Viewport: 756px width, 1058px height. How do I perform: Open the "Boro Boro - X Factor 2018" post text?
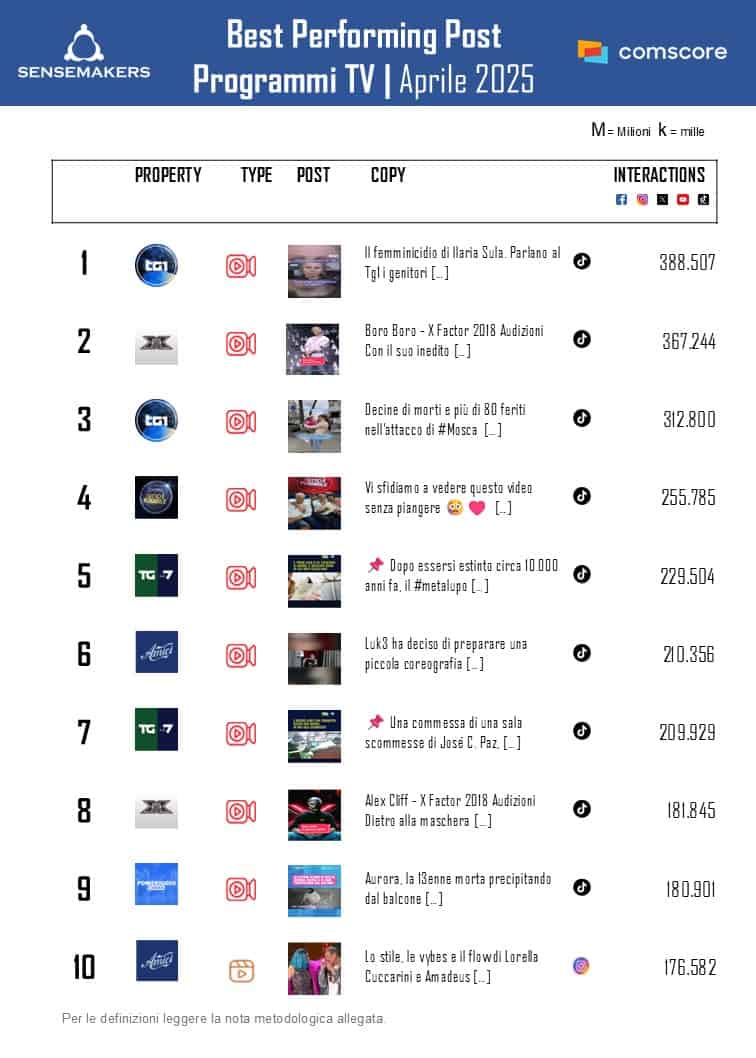455,340
